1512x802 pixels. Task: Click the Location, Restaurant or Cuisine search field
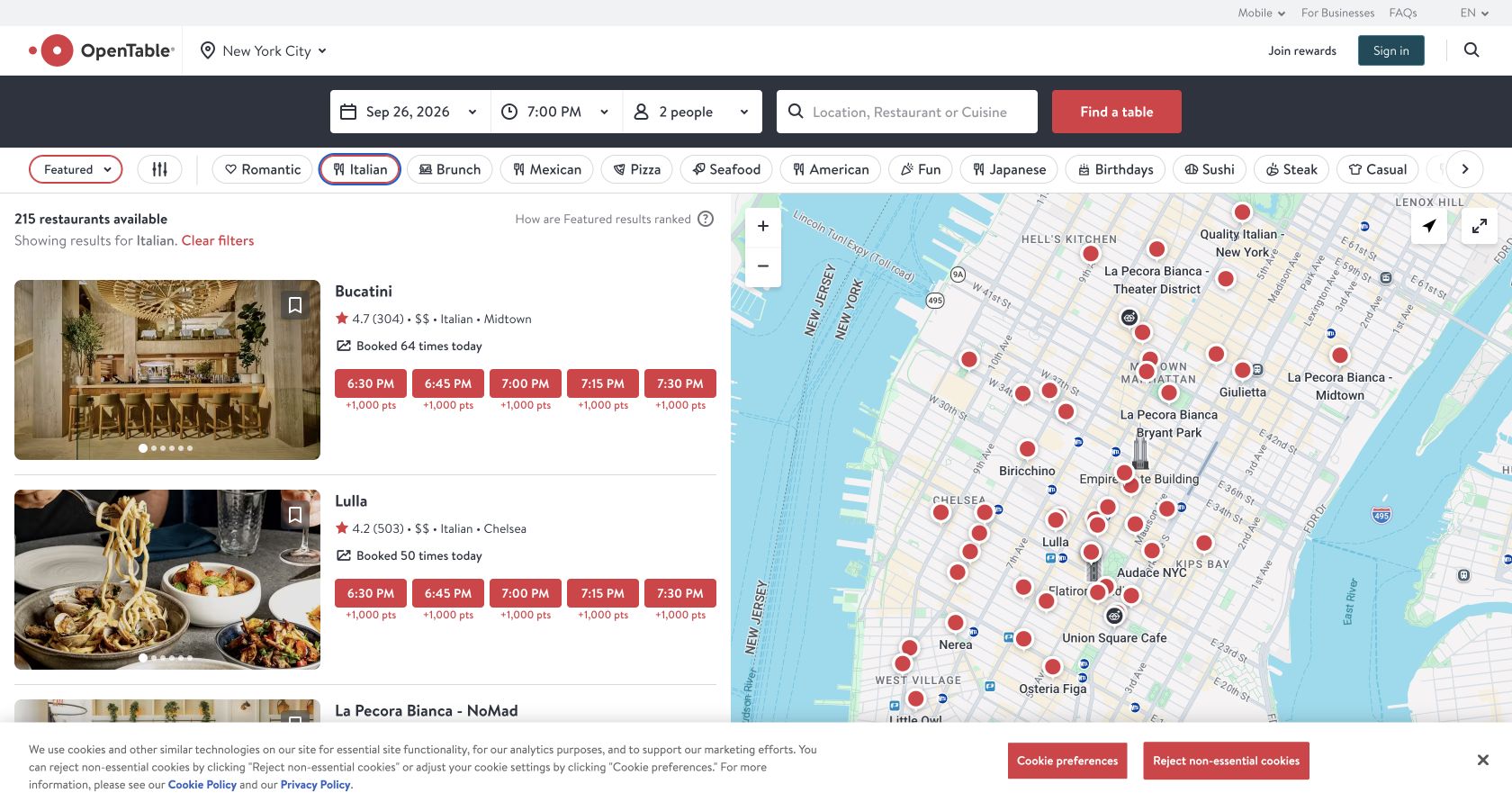[x=907, y=112]
